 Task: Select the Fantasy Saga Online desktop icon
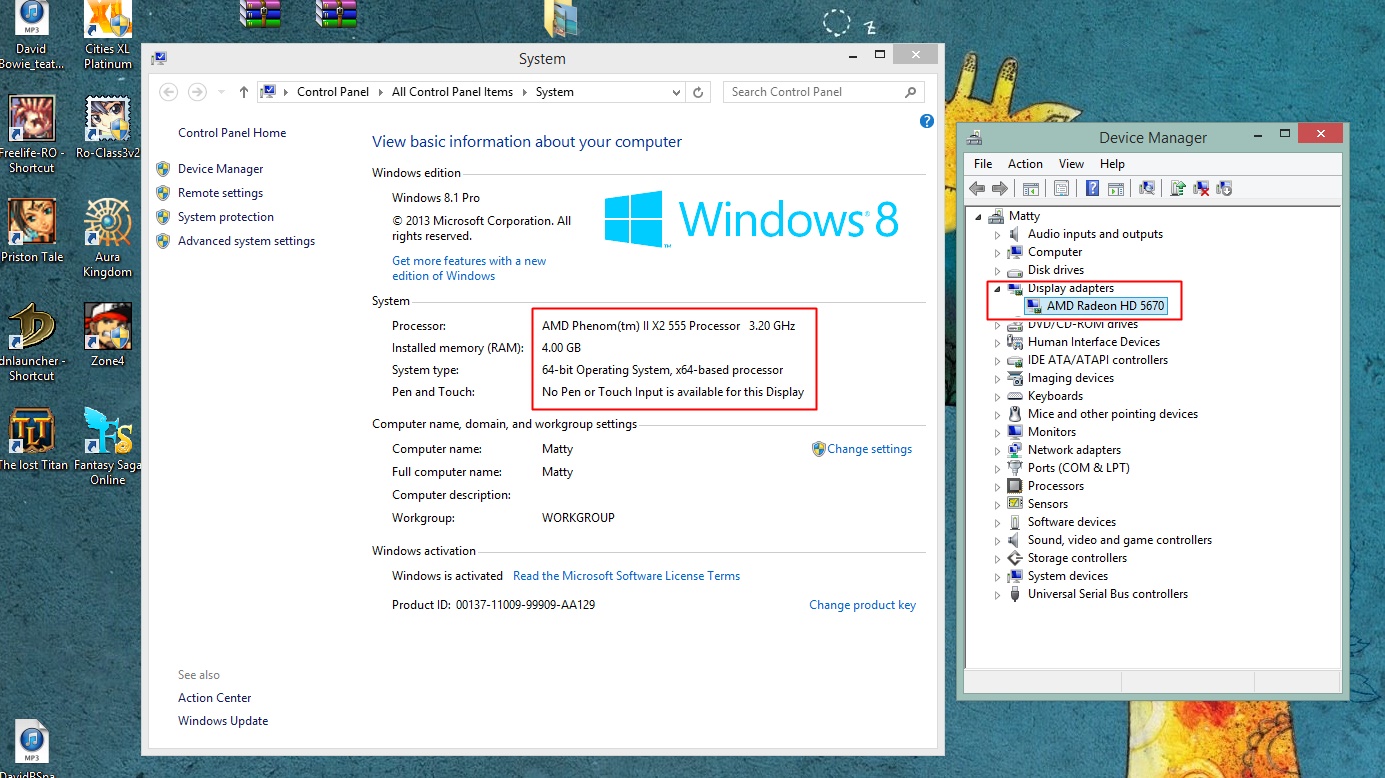tap(108, 446)
